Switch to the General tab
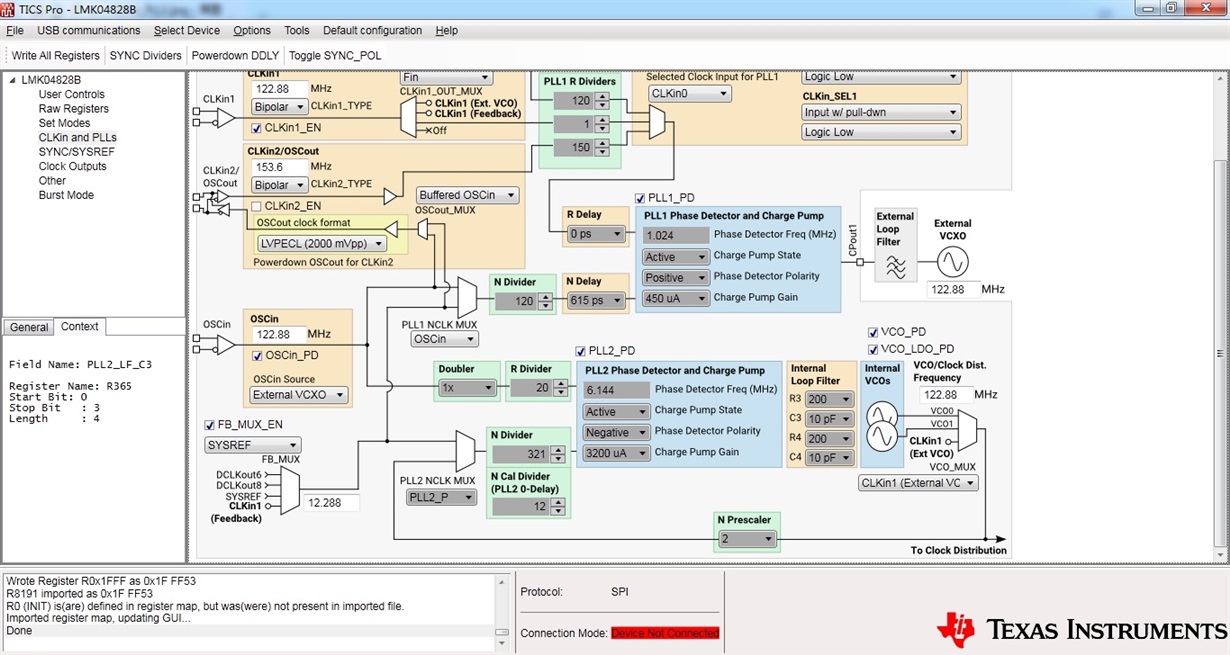1230x655 pixels. [x=29, y=327]
